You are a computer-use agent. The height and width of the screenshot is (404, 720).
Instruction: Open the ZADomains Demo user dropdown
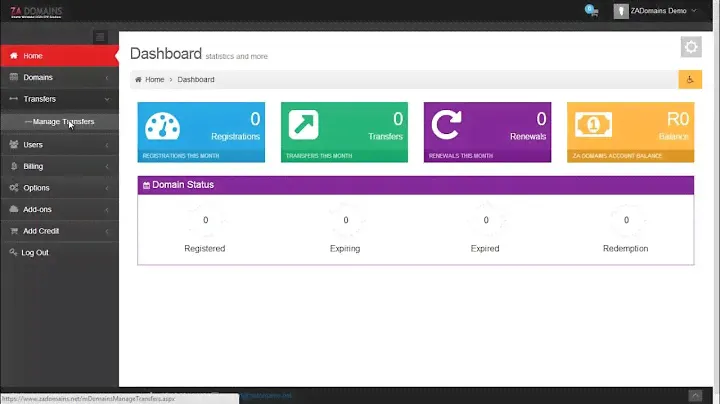tap(657, 11)
